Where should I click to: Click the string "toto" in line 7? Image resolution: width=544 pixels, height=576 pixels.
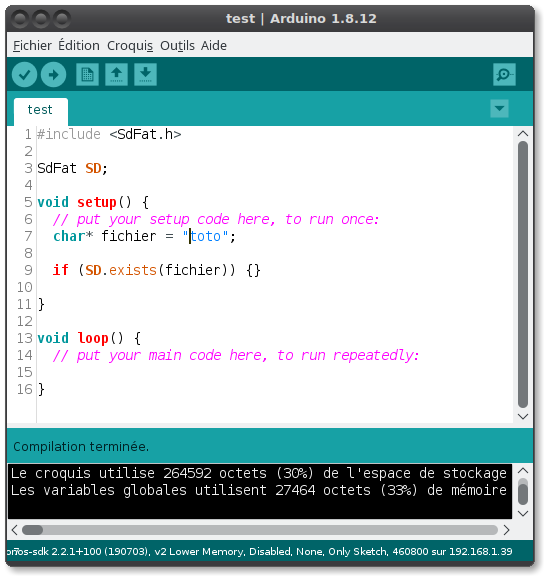tap(206, 236)
